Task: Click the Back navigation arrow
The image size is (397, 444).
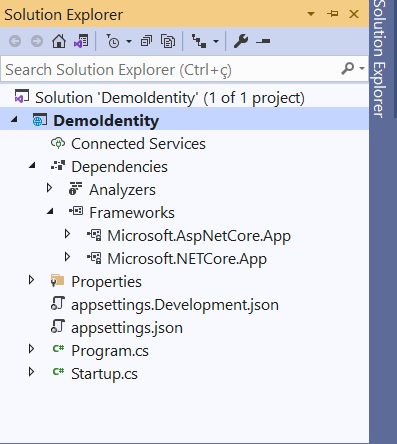Action: click(x=15, y=41)
